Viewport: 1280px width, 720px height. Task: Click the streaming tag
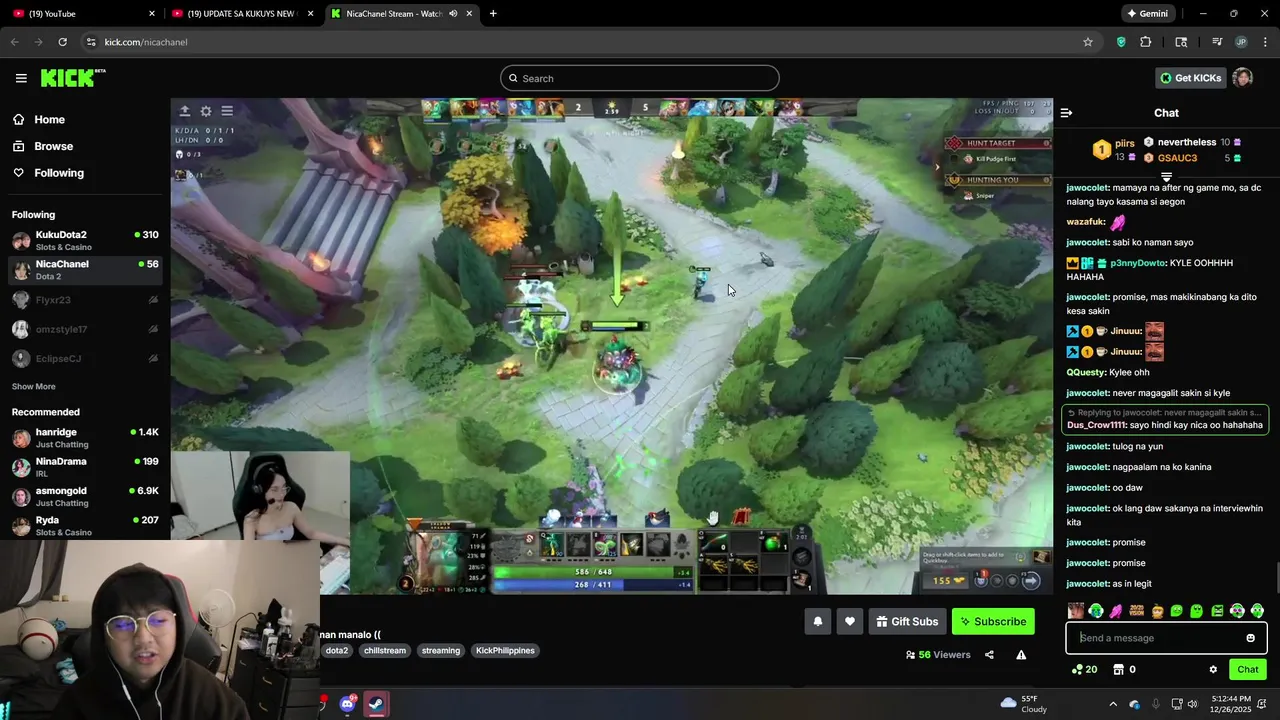click(441, 651)
